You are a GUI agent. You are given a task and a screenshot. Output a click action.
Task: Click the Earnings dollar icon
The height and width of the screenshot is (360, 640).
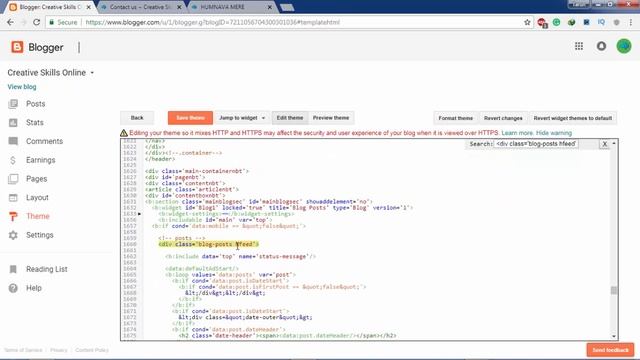click(x=13, y=160)
